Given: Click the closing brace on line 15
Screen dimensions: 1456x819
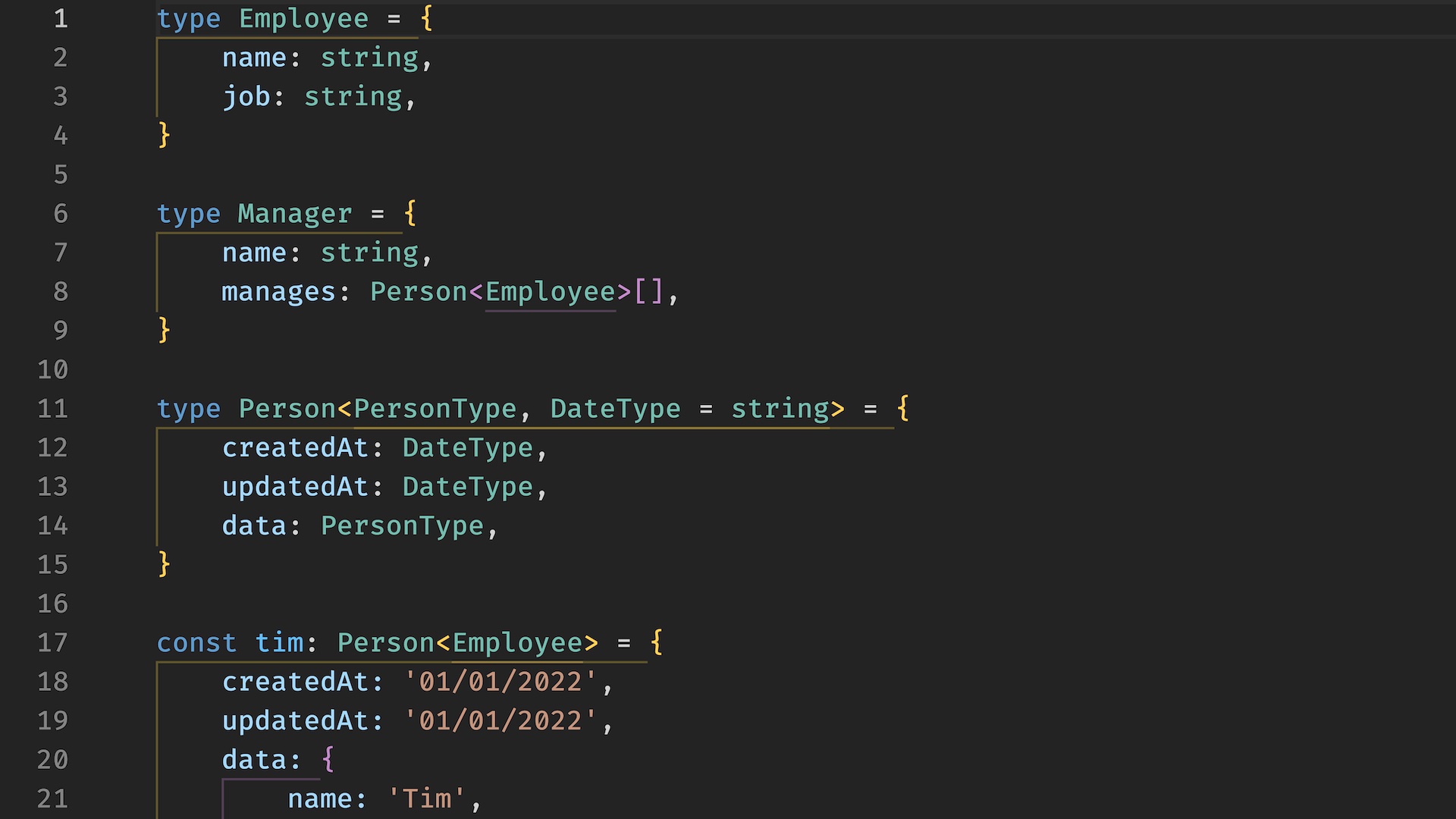Looking at the screenshot, I should [163, 564].
